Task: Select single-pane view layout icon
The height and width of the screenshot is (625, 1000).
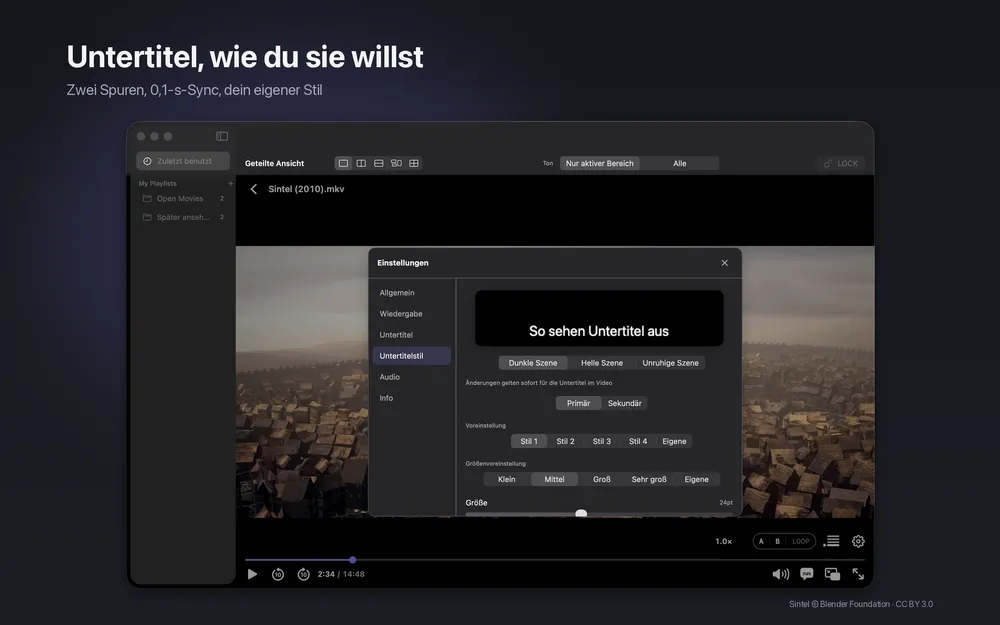Action: click(x=343, y=163)
